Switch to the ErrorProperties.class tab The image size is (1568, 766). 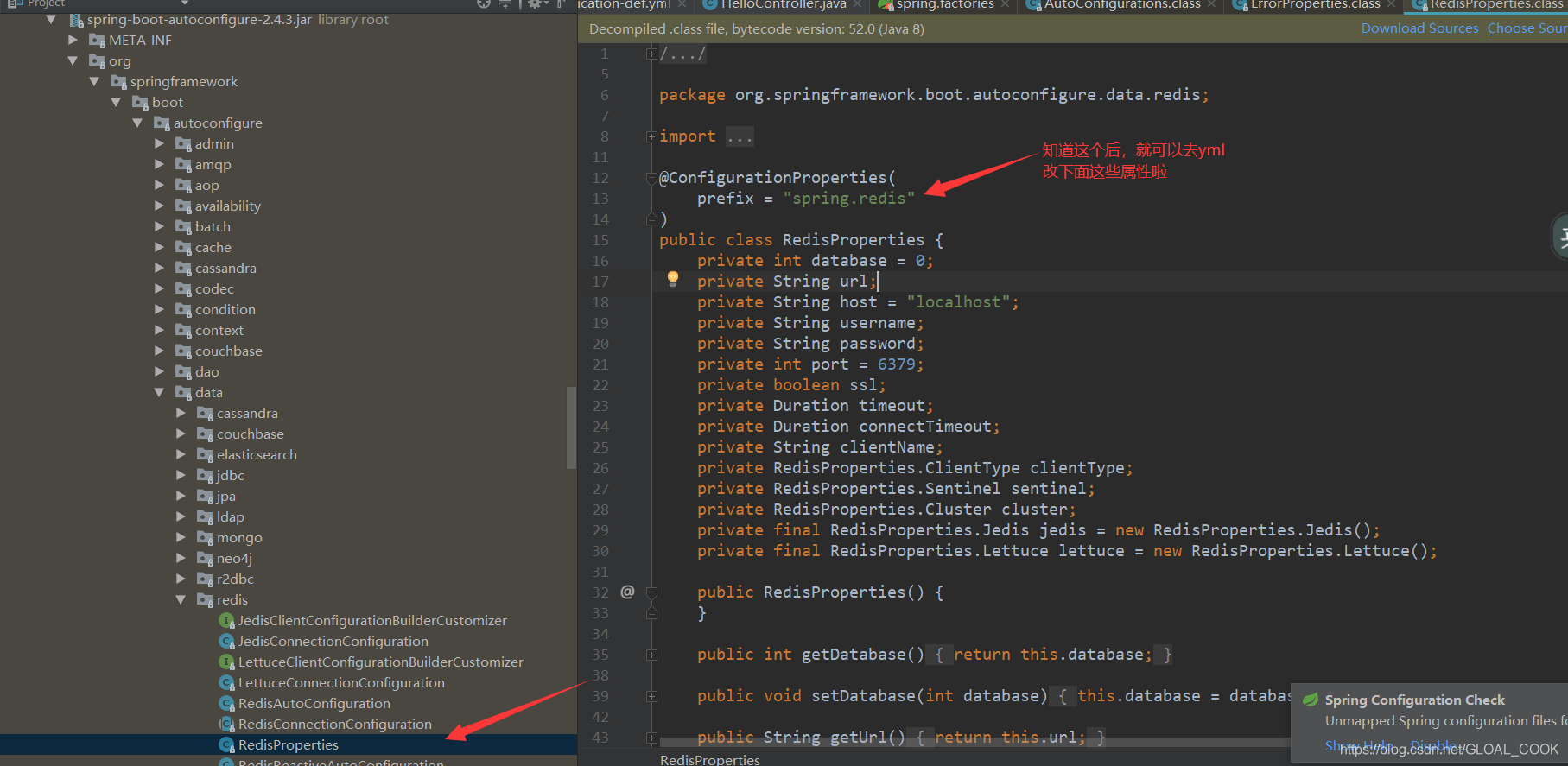click(1316, 5)
